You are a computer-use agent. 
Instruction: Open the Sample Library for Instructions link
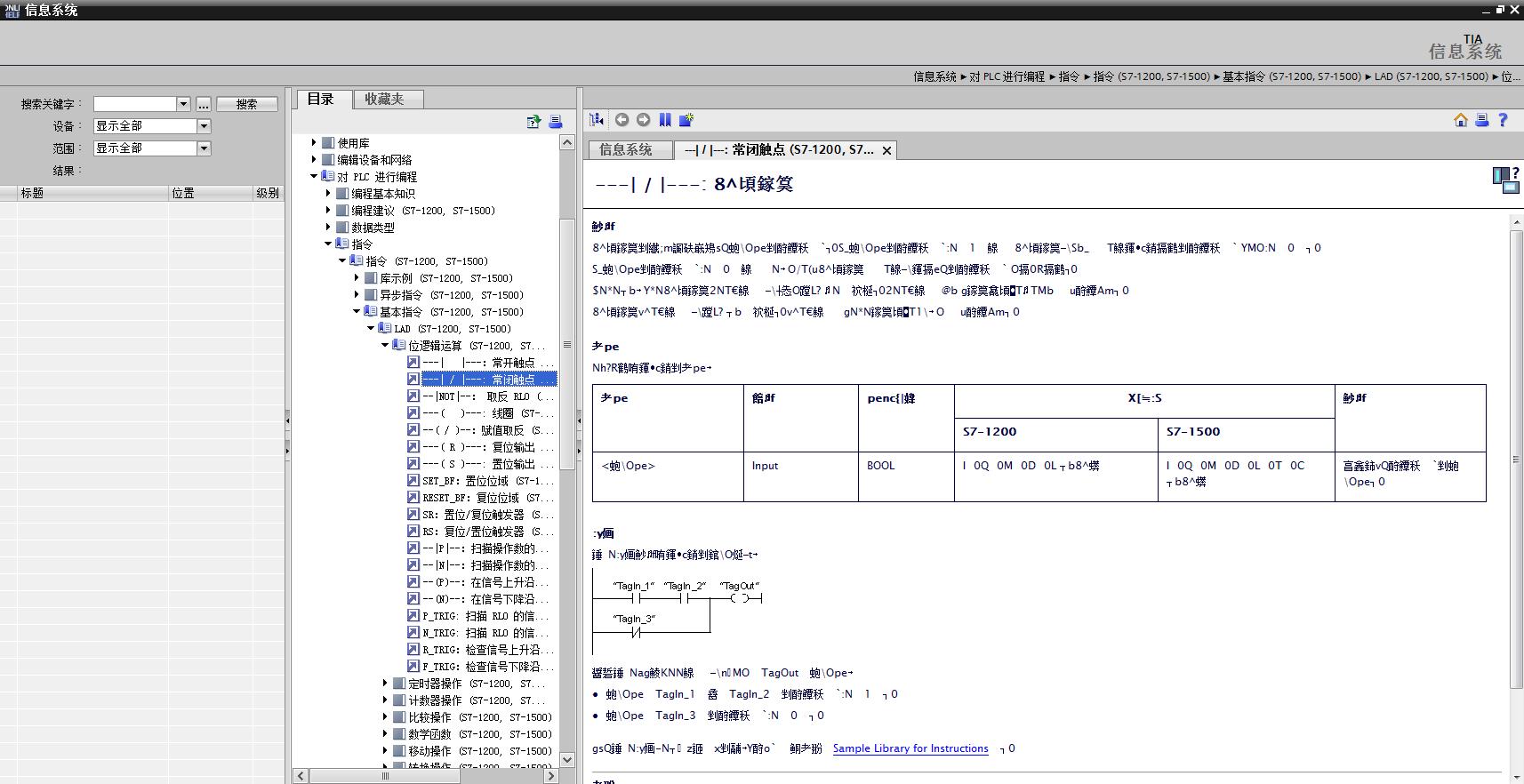click(x=910, y=748)
